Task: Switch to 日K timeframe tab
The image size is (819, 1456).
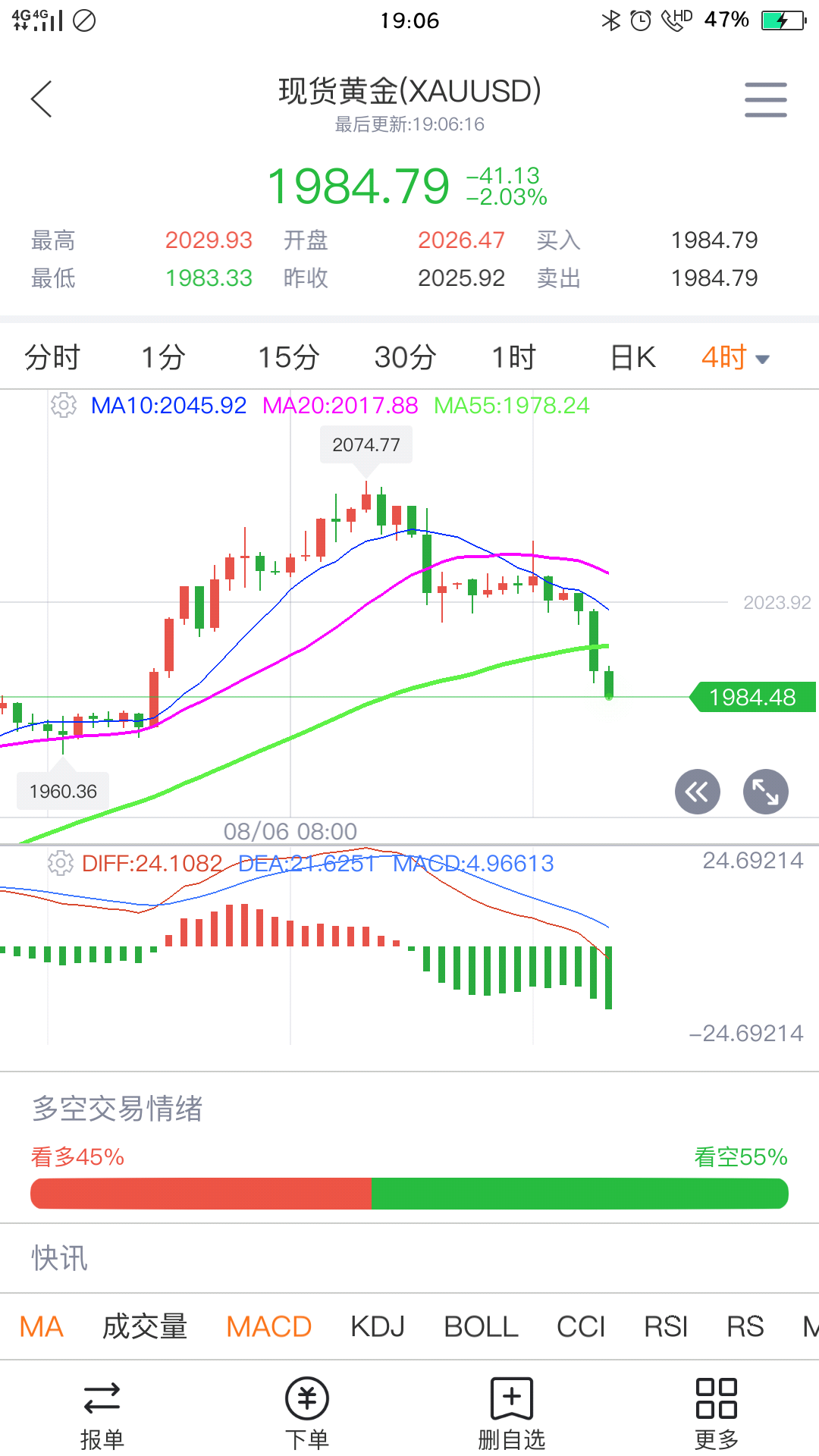Action: (x=633, y=357)
